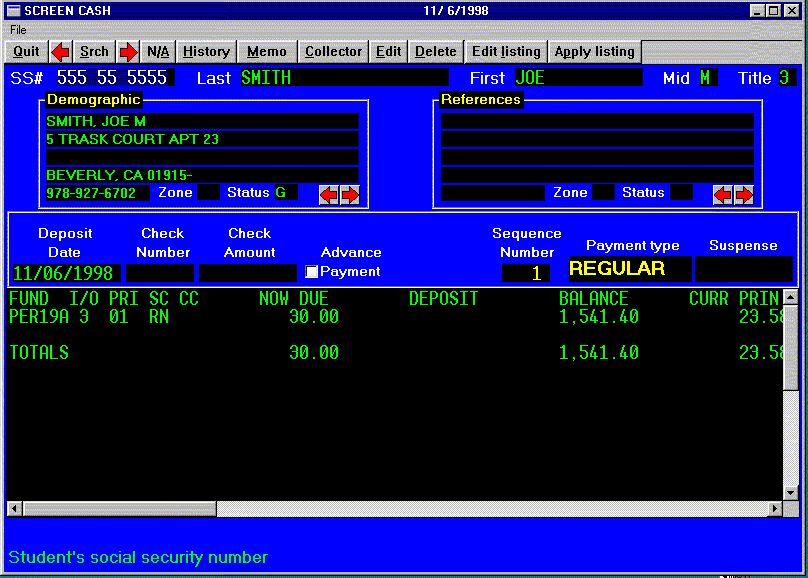Viewport: 808px width, 578px height.
Task: Click the vertical scrollbar thumb
Action: [x=790, y=348]
